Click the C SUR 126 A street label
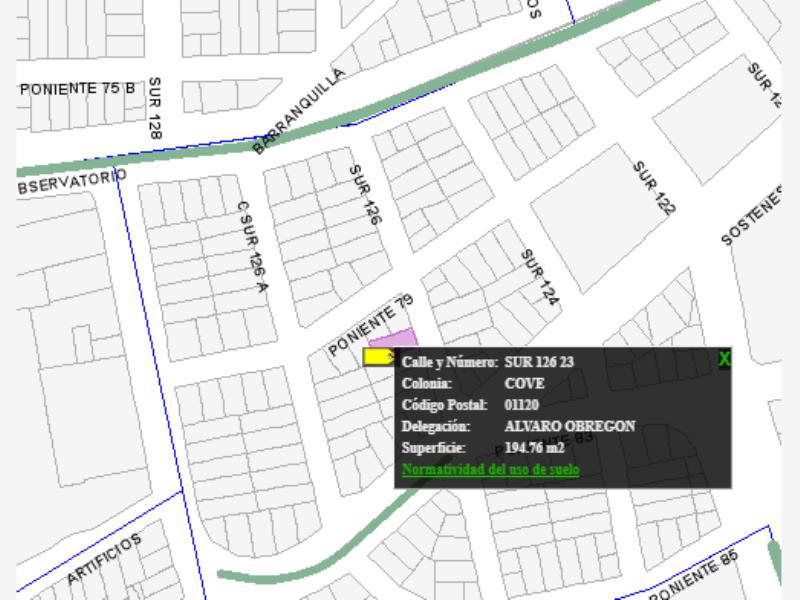The image size is (800, 600). coord(252,246)
